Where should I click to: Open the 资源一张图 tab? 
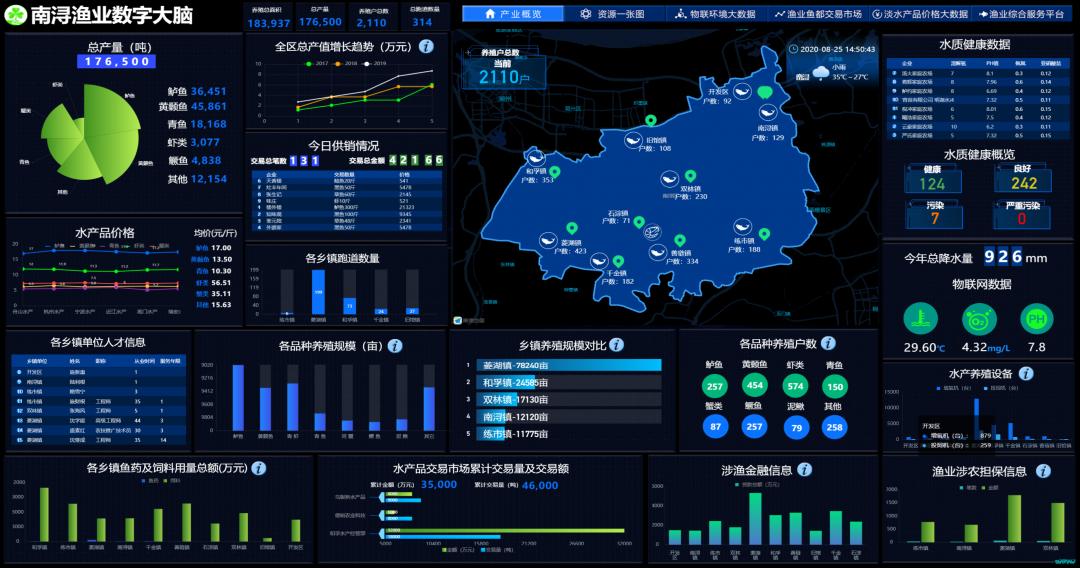point(612,14)
